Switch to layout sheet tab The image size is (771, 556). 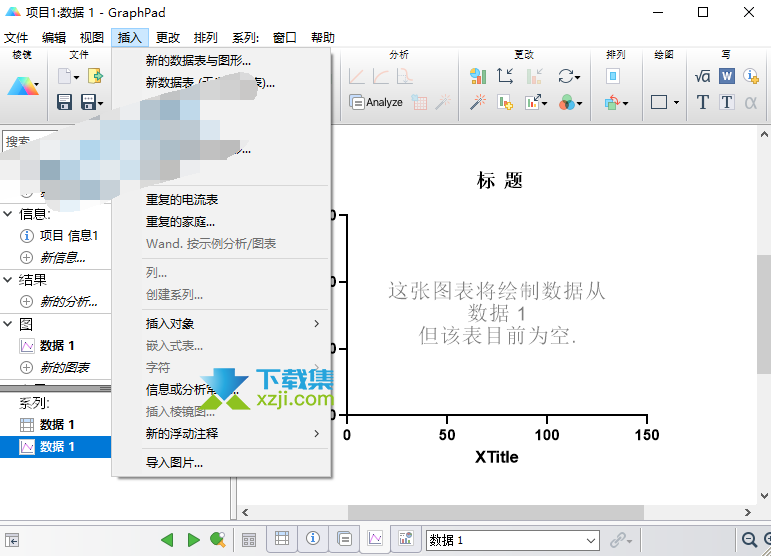pyautogui.click(x=406, y=539)
